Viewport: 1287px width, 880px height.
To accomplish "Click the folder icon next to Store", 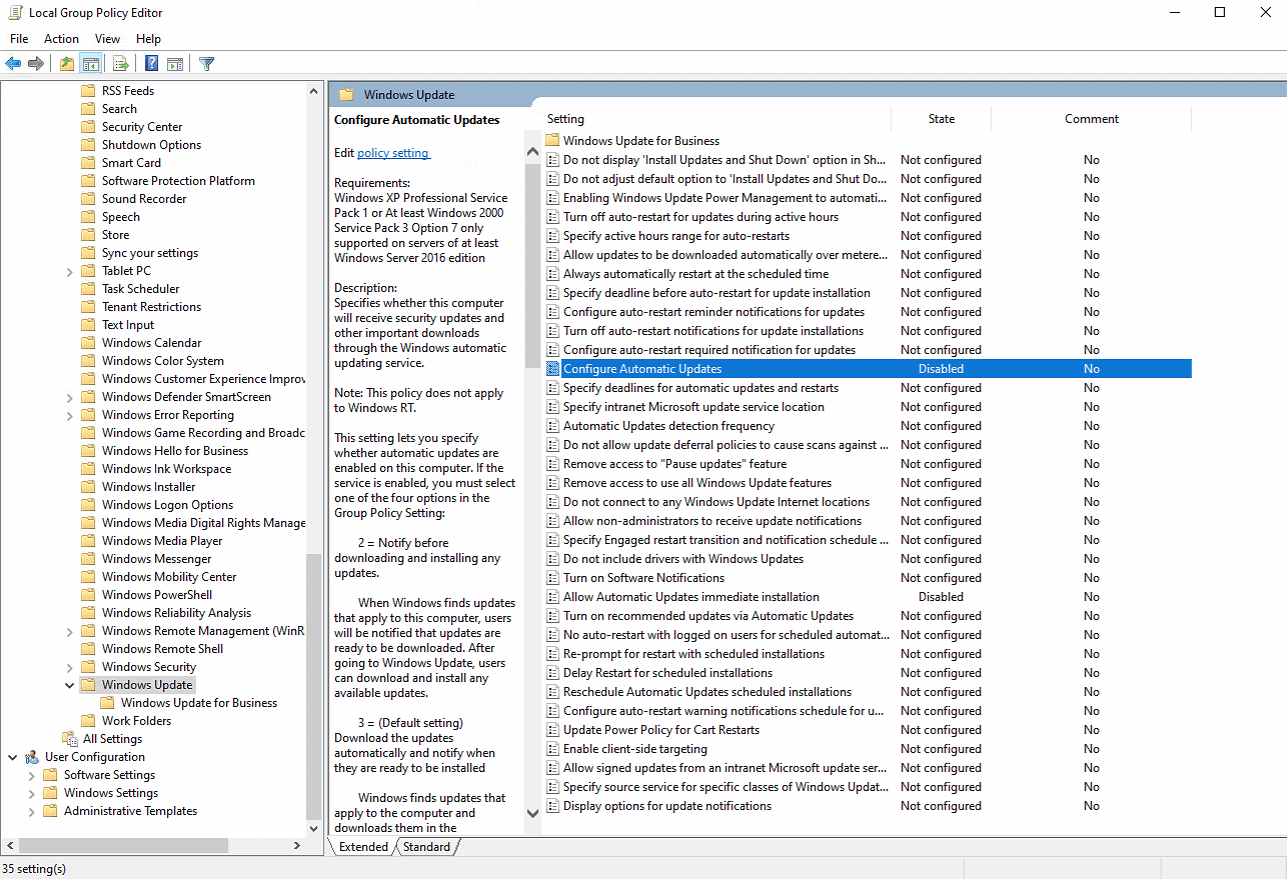I will (88, 235).
